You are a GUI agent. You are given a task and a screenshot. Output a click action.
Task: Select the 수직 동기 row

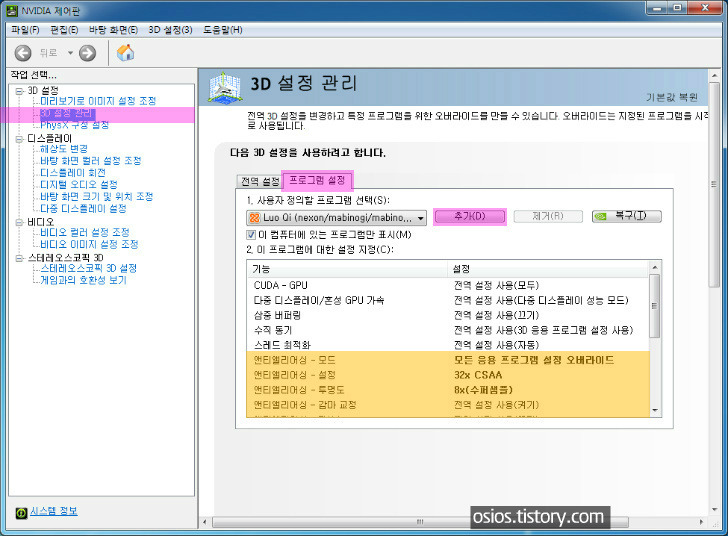pyautogui.click(x=448, y=330)
